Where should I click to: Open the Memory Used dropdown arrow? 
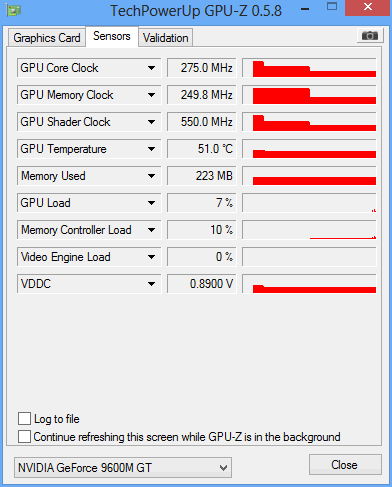tap(151, 176)
